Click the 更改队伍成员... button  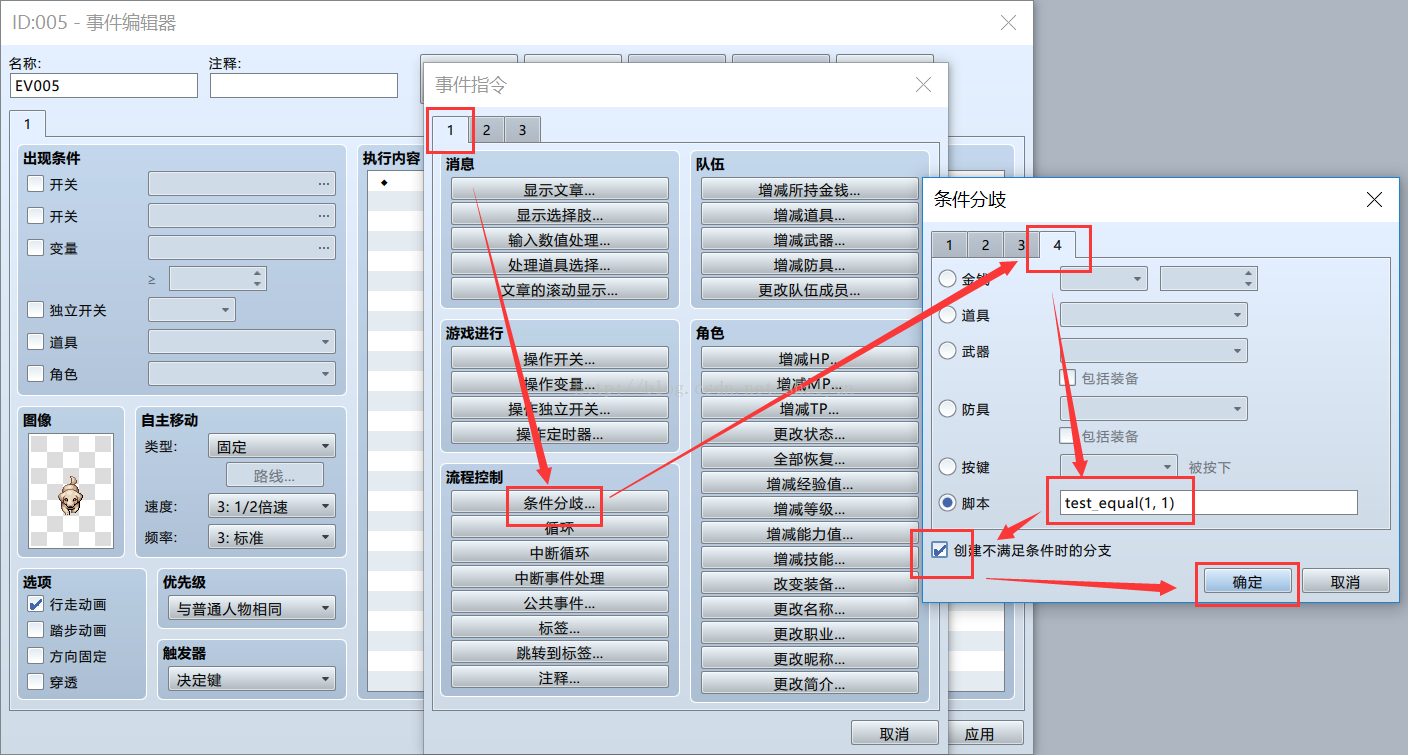click(x=810, y=290)
